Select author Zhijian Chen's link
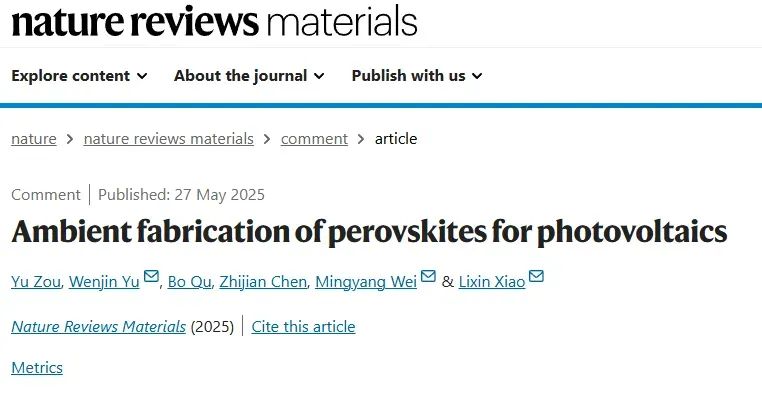The width and height of the screenshot is (762, 402). (x=263, y=281)
